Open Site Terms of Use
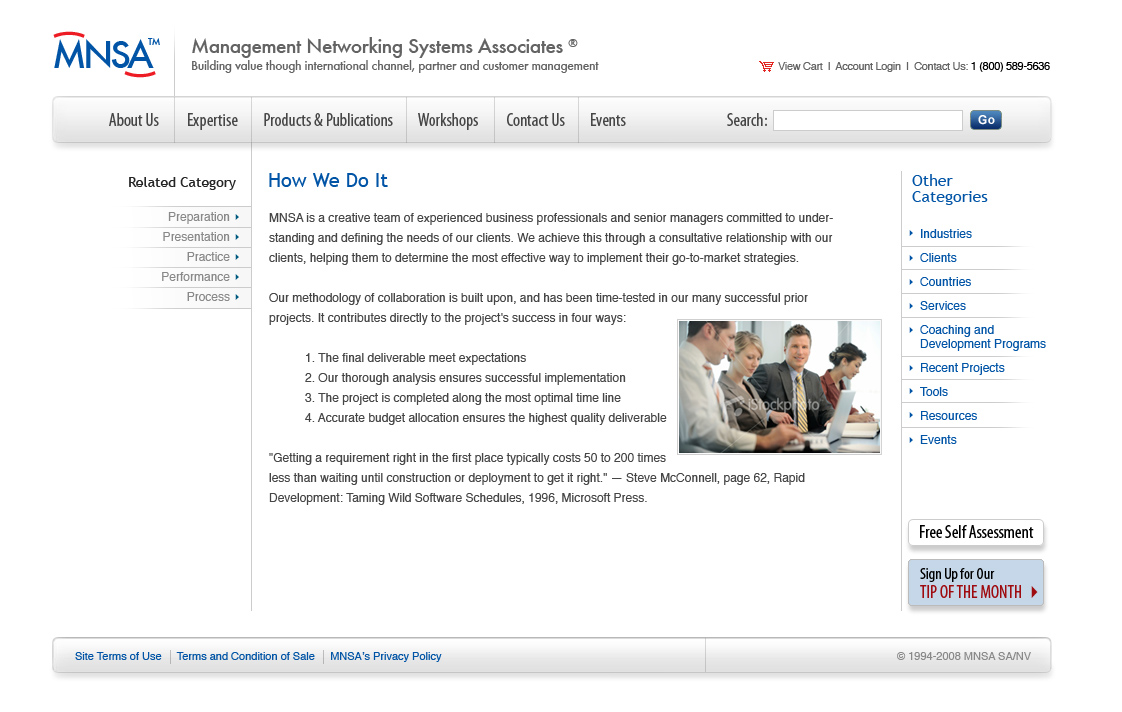The height and width of the screenshot is (712, 1122). (118, 656)
